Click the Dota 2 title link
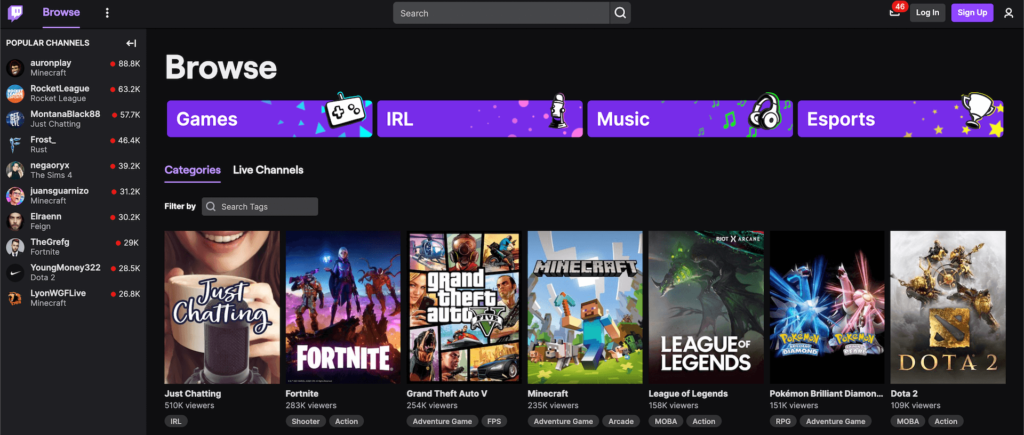 (904, 394)
